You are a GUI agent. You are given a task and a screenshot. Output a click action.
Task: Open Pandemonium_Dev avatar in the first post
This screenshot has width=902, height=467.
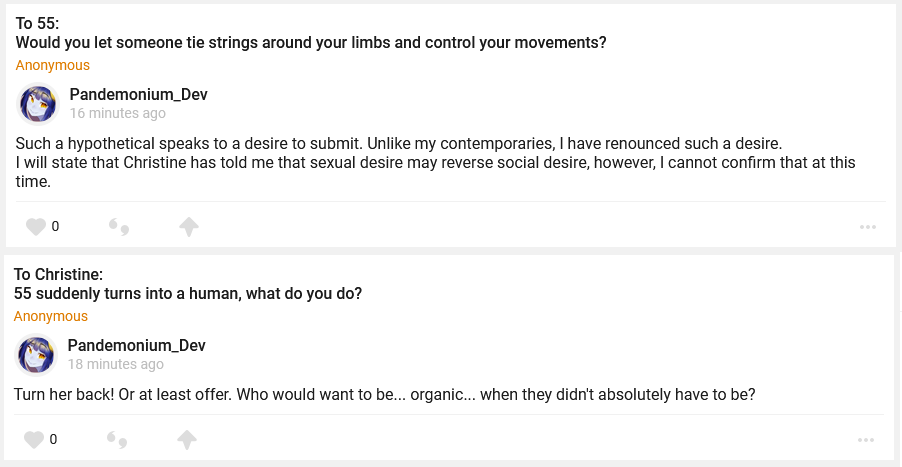pos(38,104)
